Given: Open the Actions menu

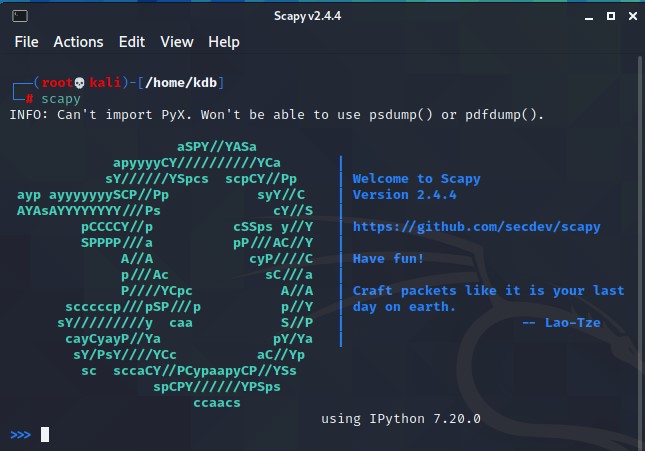Looking at the screenshot, I should (78, 42).
